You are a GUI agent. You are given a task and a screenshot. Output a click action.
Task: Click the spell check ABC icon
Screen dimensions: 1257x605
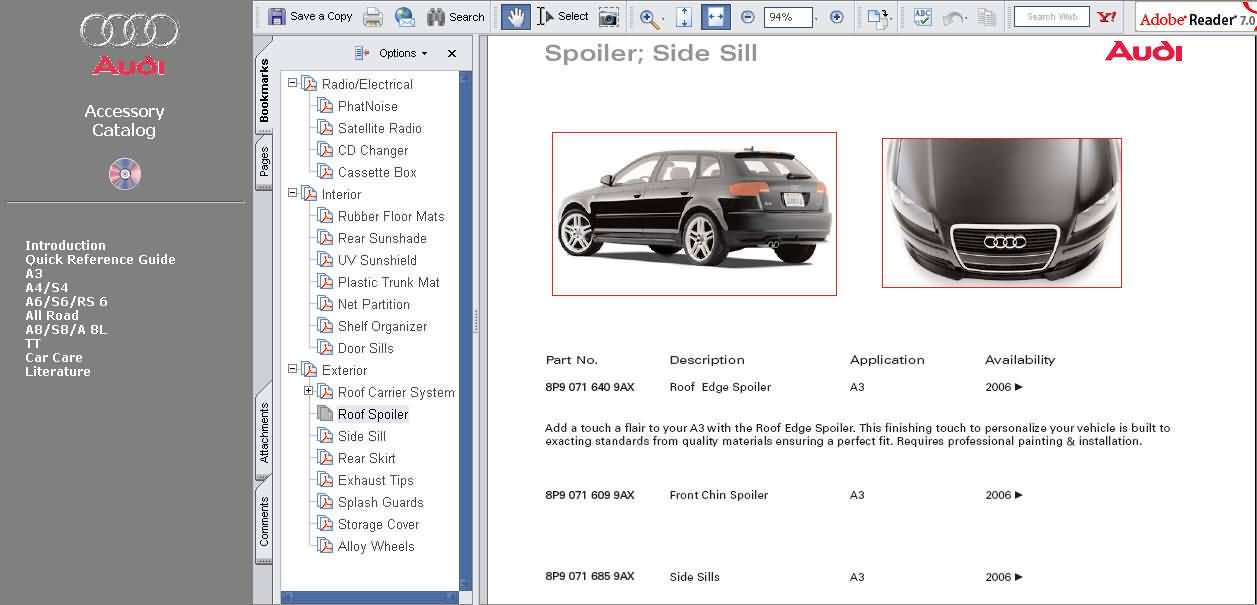click(923, 17)
